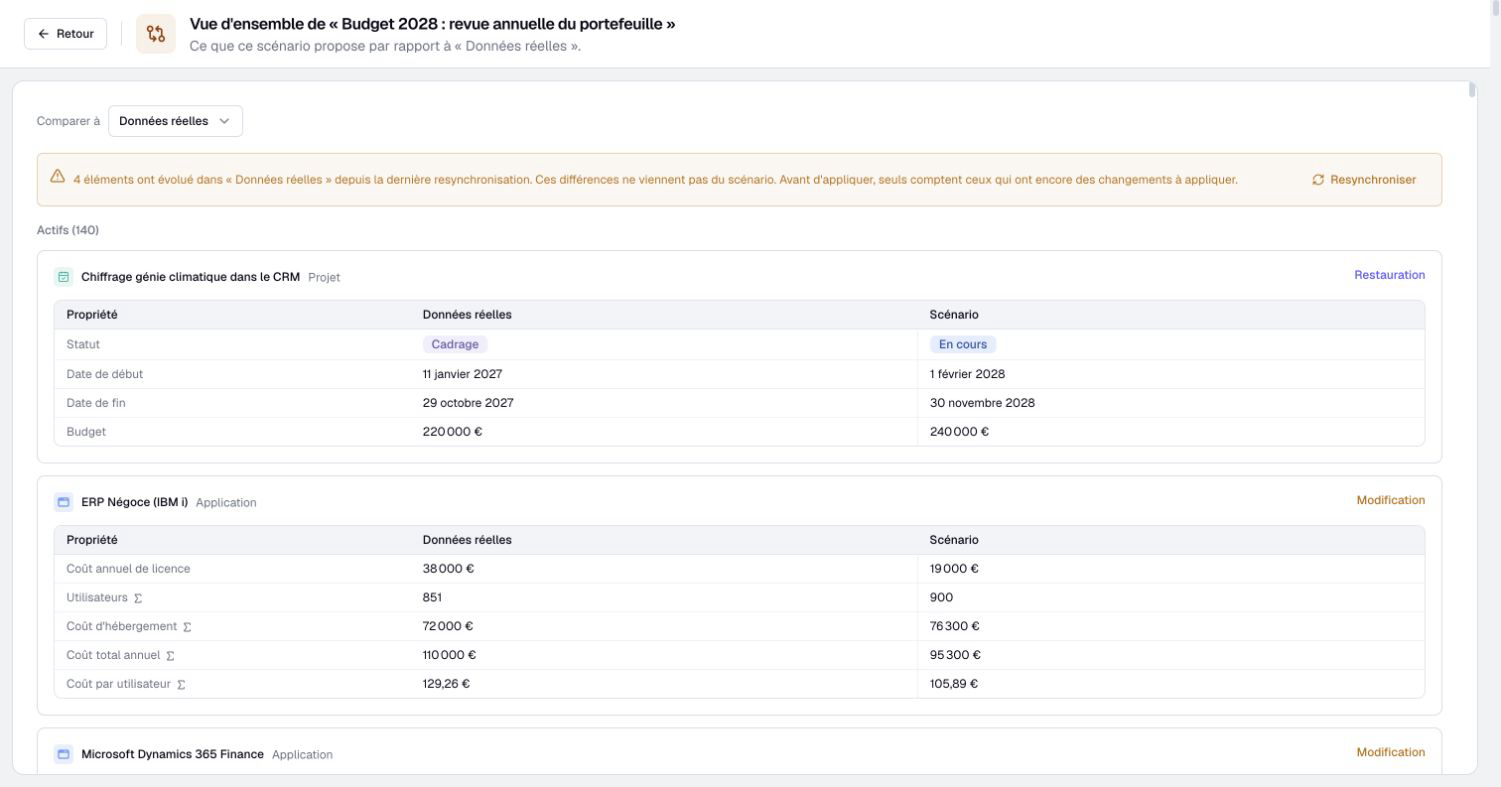This screenshot has height=787, width=1501.
Task: Select the 11 janvier 2027 start date cell
Action: tap(462, 374)
